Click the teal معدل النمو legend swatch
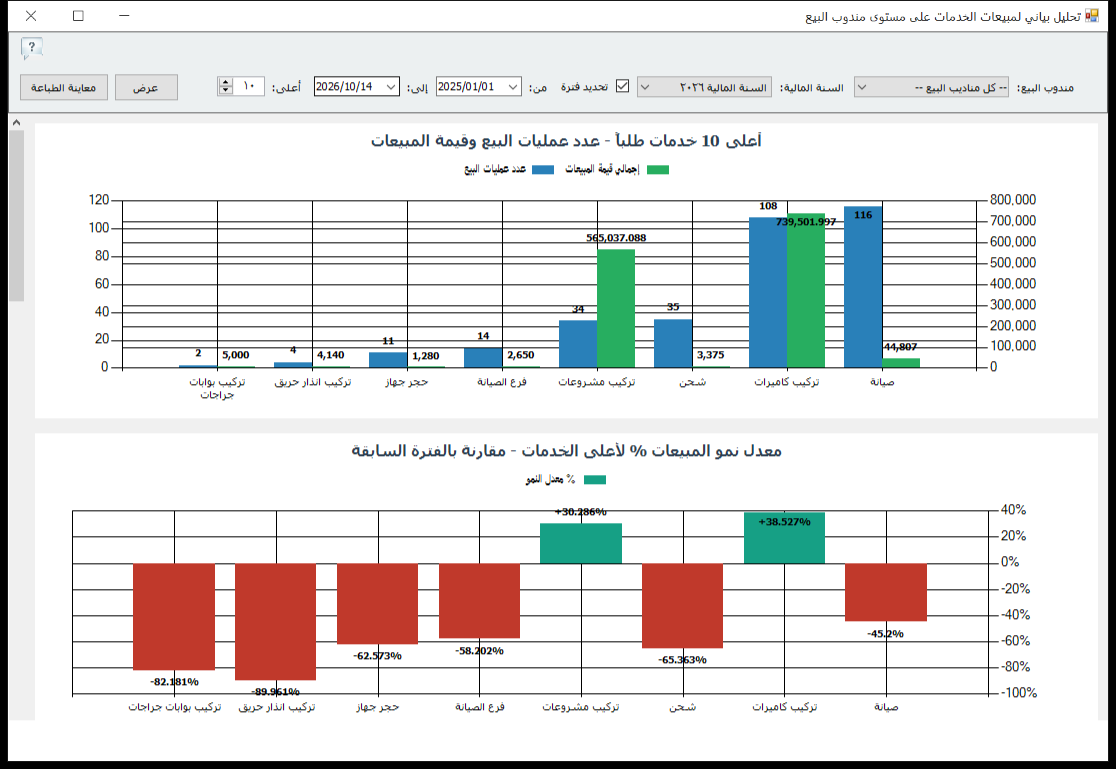The height and width of the screenshot is (769, 1116). pos(595,480)
